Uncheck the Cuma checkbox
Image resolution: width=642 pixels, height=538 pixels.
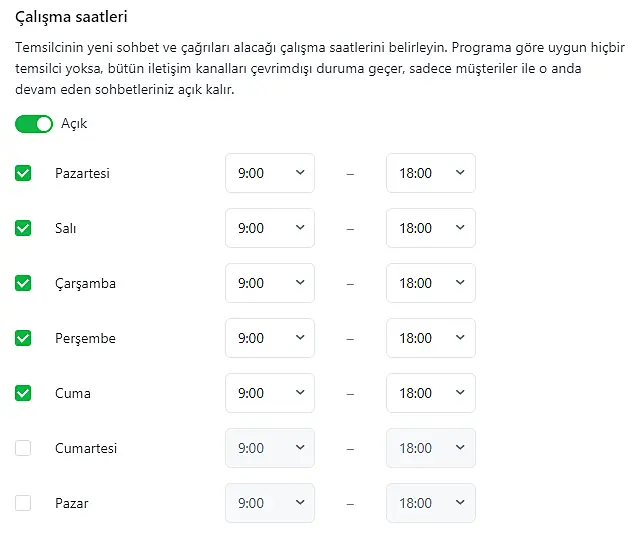(x=23, y=393)
